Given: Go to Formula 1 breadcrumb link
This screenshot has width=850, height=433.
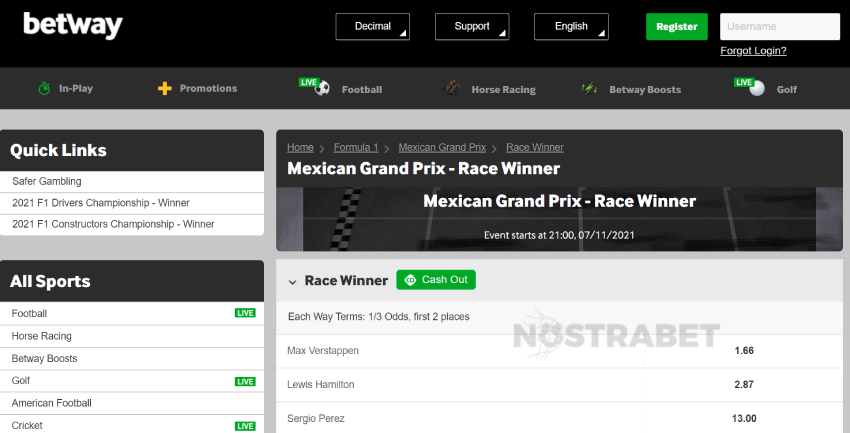Looking at the screenshot, I should tap(356, 147).
